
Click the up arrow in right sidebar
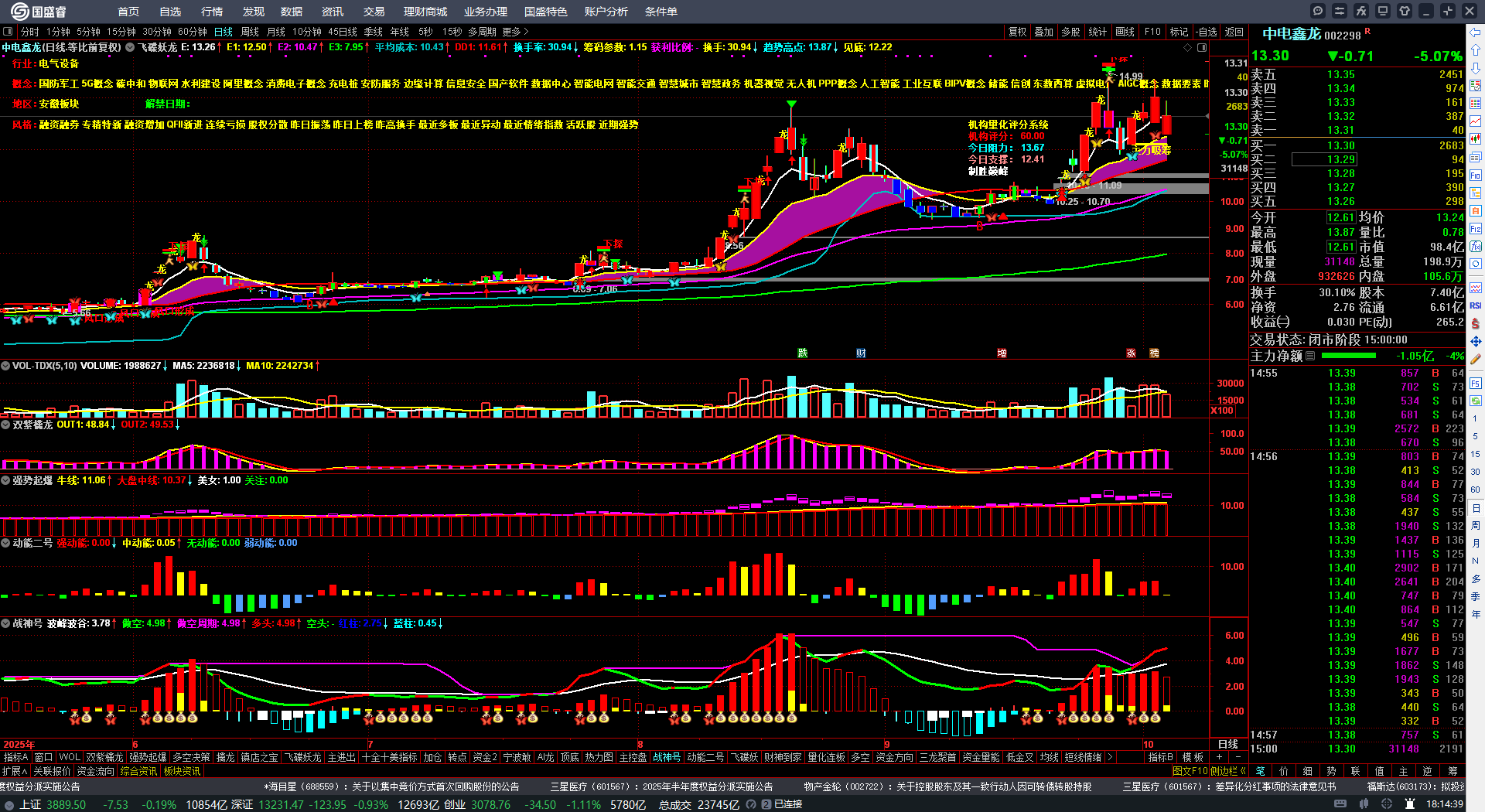click(x=1476, y=49)
